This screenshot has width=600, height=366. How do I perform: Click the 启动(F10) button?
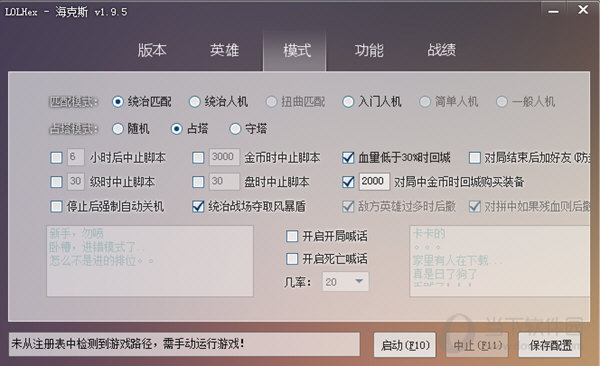(x=405, y=345)
